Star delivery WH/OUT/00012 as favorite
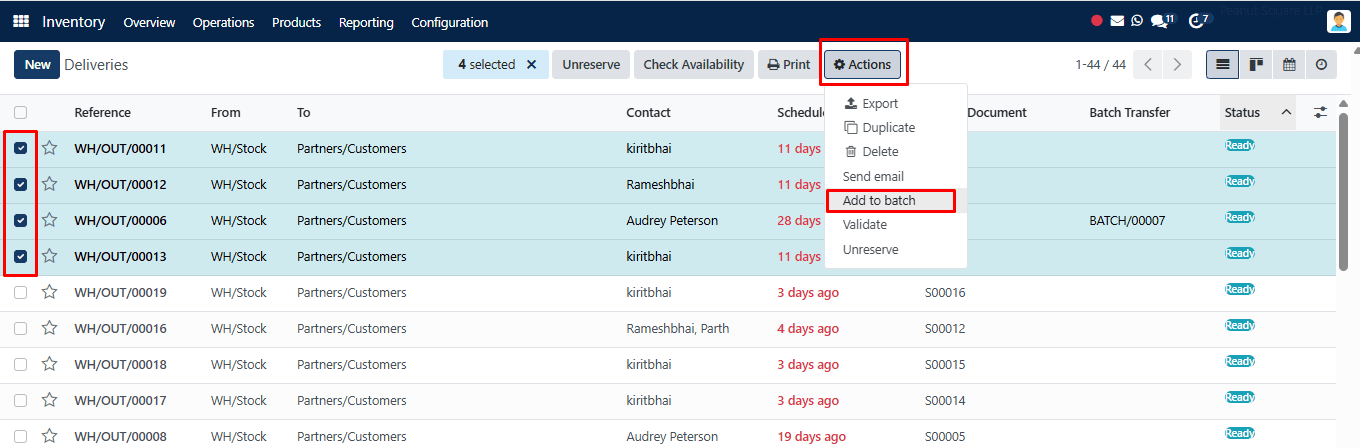The image size is (1360, 448). [49, 184]
